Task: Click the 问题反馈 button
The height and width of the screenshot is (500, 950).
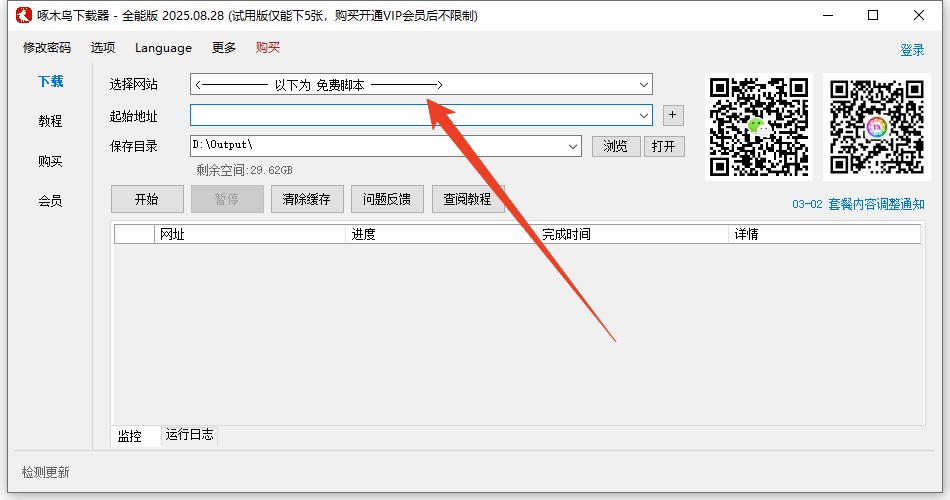Action: pyautogui.click(x=387, y=199)
